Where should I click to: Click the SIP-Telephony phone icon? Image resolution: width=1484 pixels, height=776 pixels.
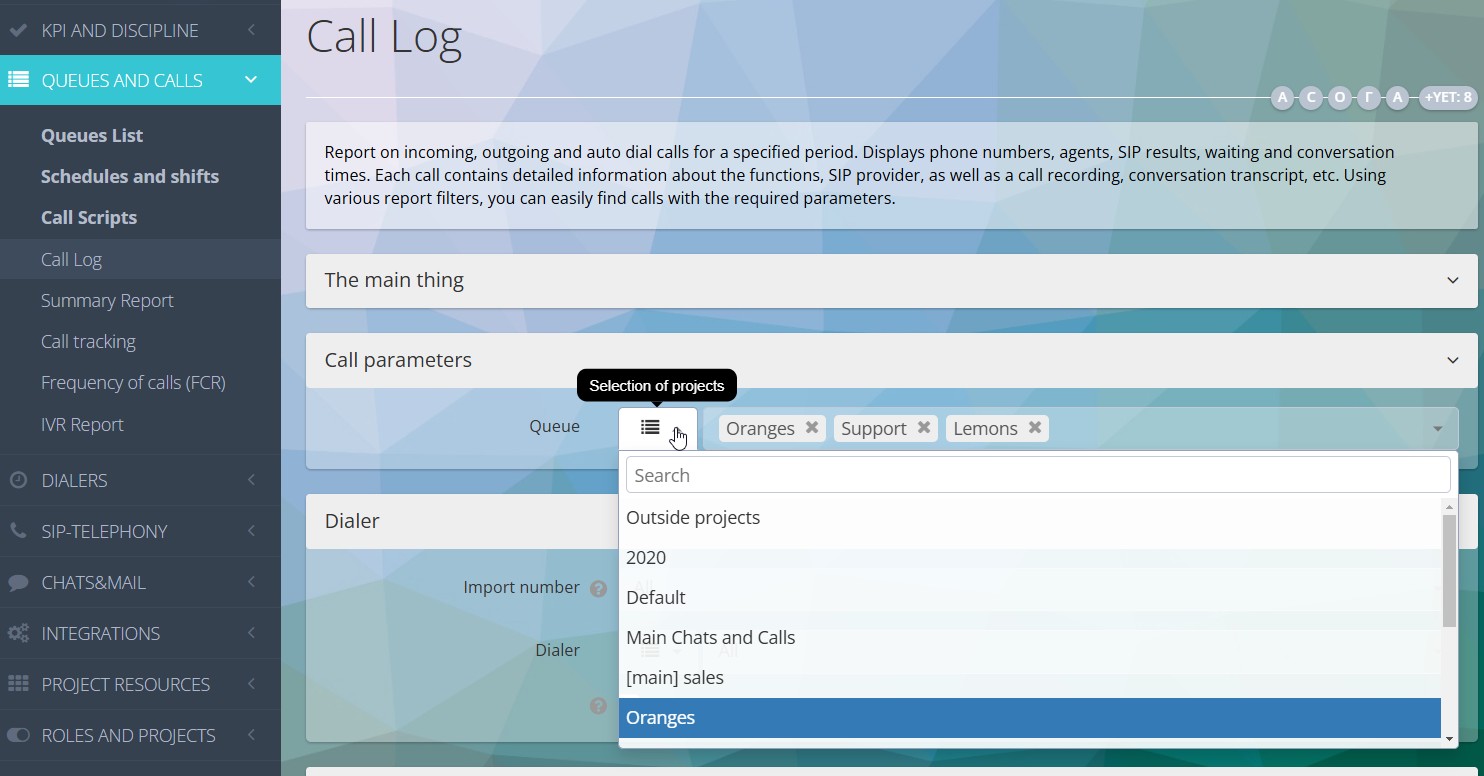pyautogui.click(x=17, y=532)
